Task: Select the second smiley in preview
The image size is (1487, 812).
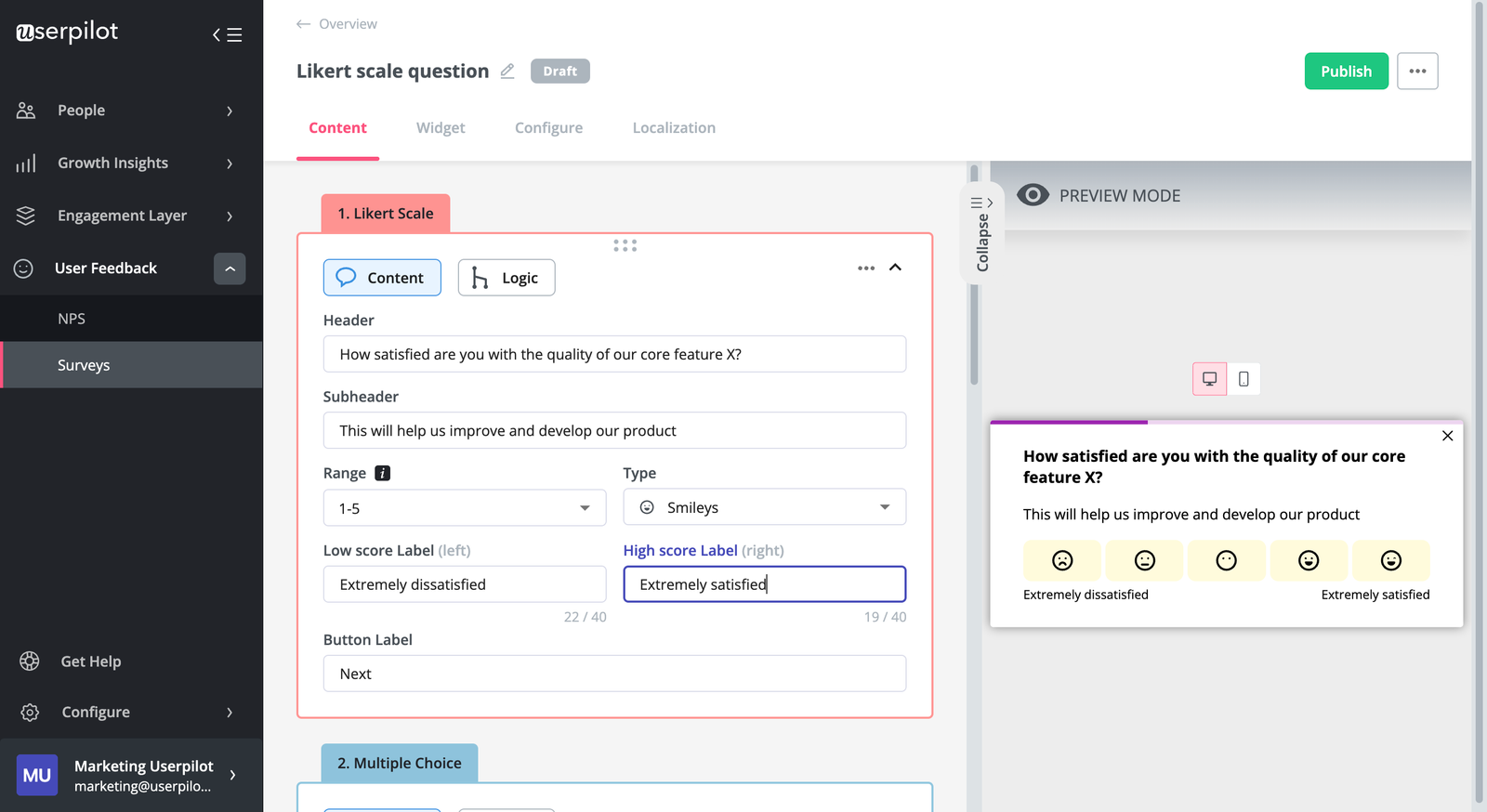Action: (1145, 560)
